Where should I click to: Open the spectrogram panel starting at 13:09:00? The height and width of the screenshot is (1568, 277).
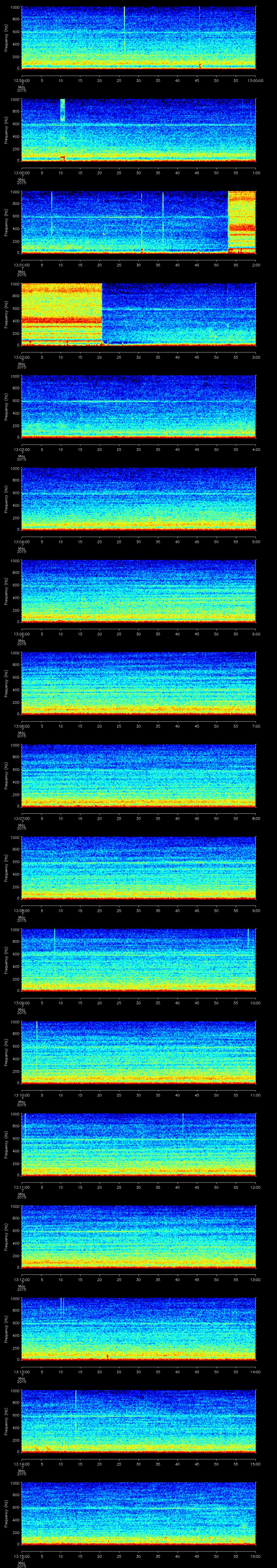(138, 960)
